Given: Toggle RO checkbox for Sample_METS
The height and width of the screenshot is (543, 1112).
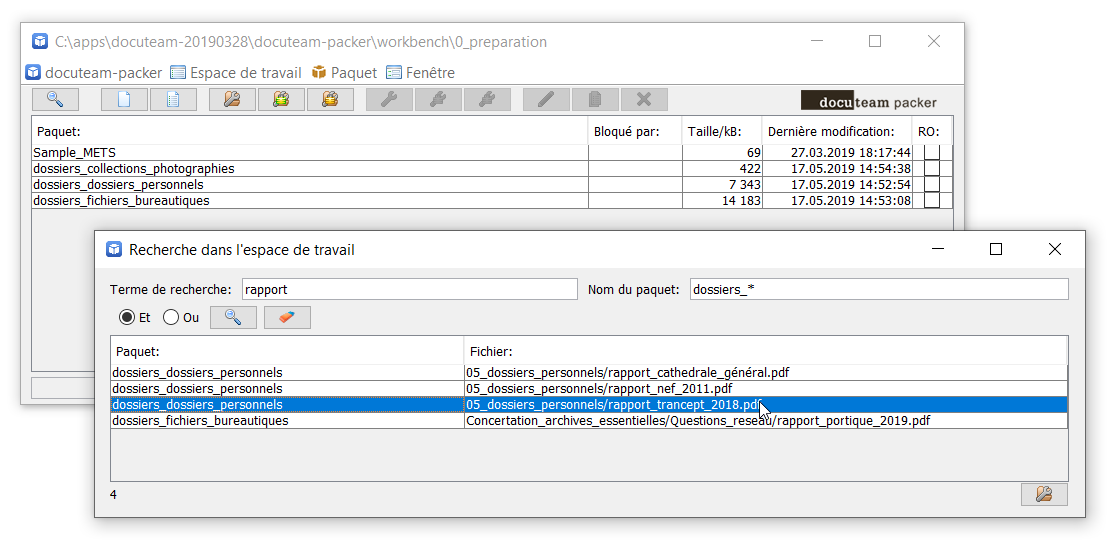Looking at the screenshot, I should coord(932,152).
